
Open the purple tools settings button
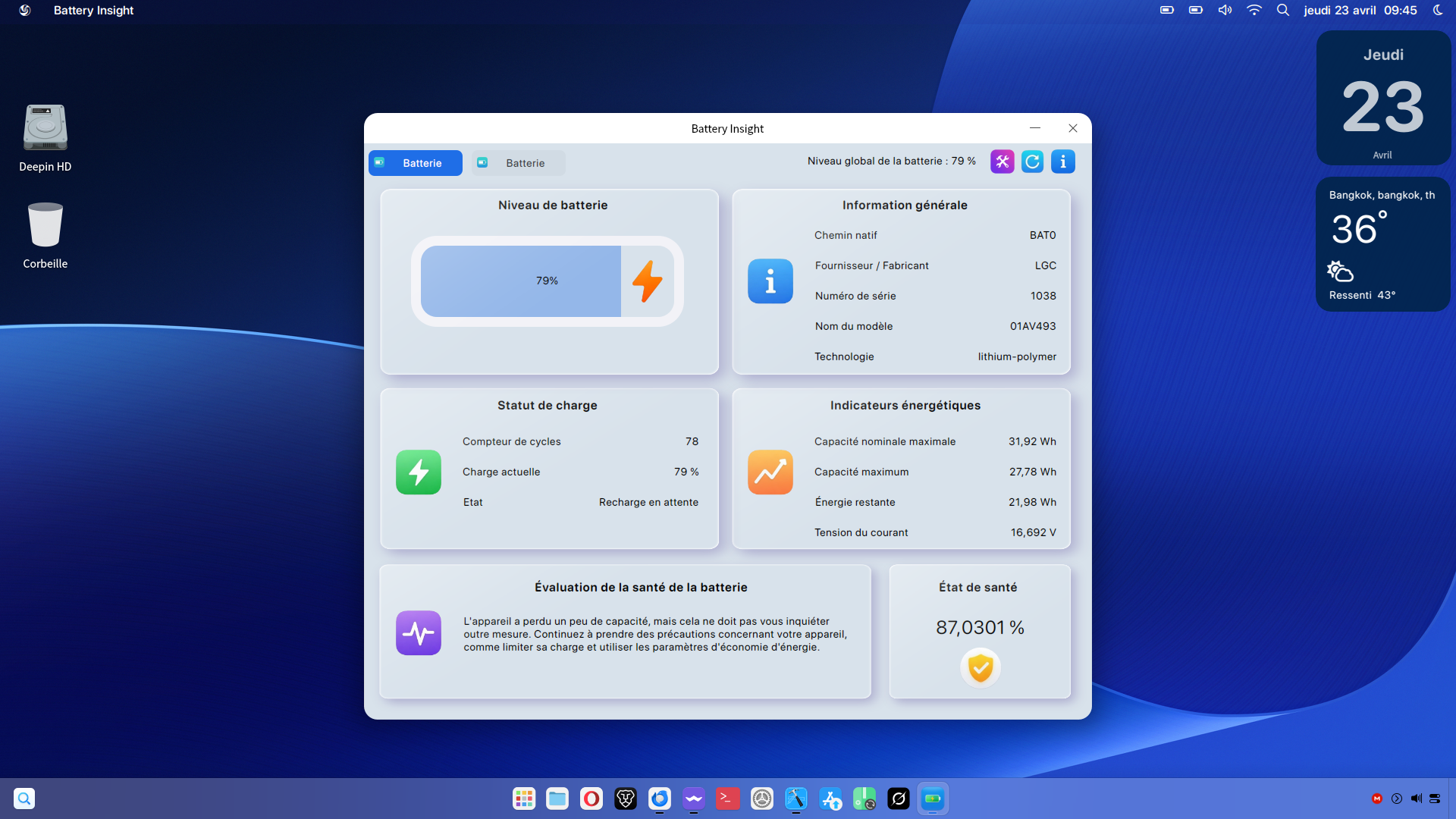(x=1002, y=162)
